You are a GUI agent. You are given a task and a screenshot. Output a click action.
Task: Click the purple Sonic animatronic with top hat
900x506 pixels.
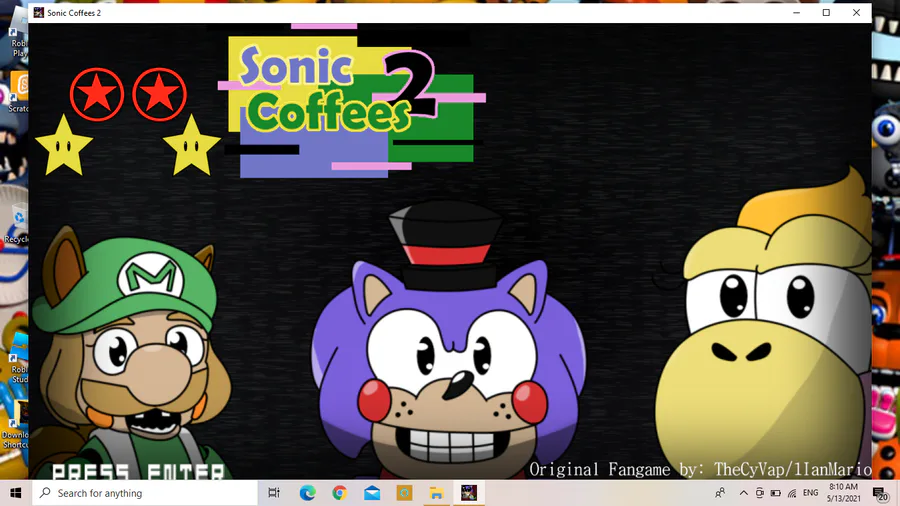pyautogui.click(x=449, y=341)
